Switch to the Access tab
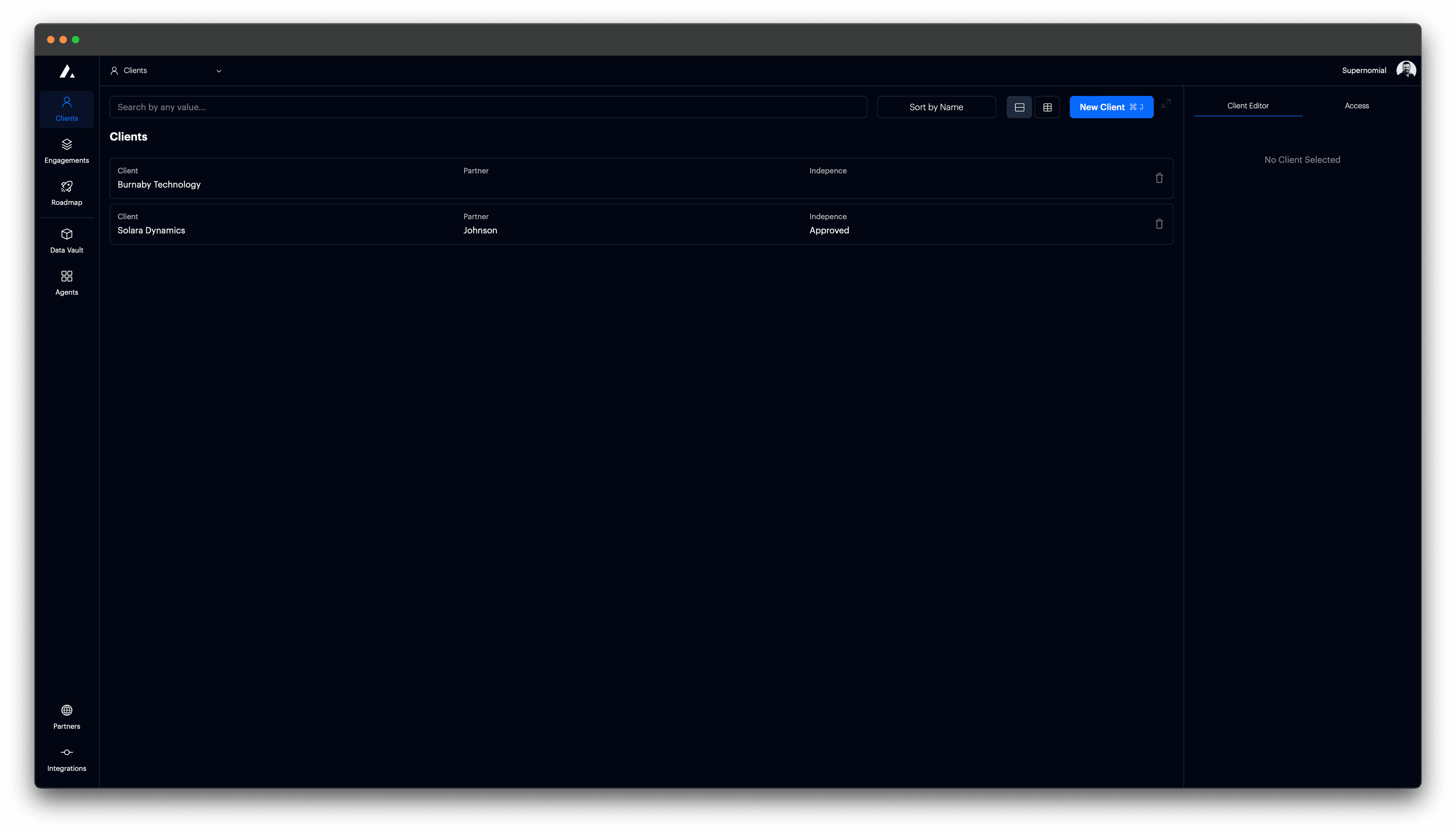This screenshot has width=1456, height=834. click(1356, 105)
